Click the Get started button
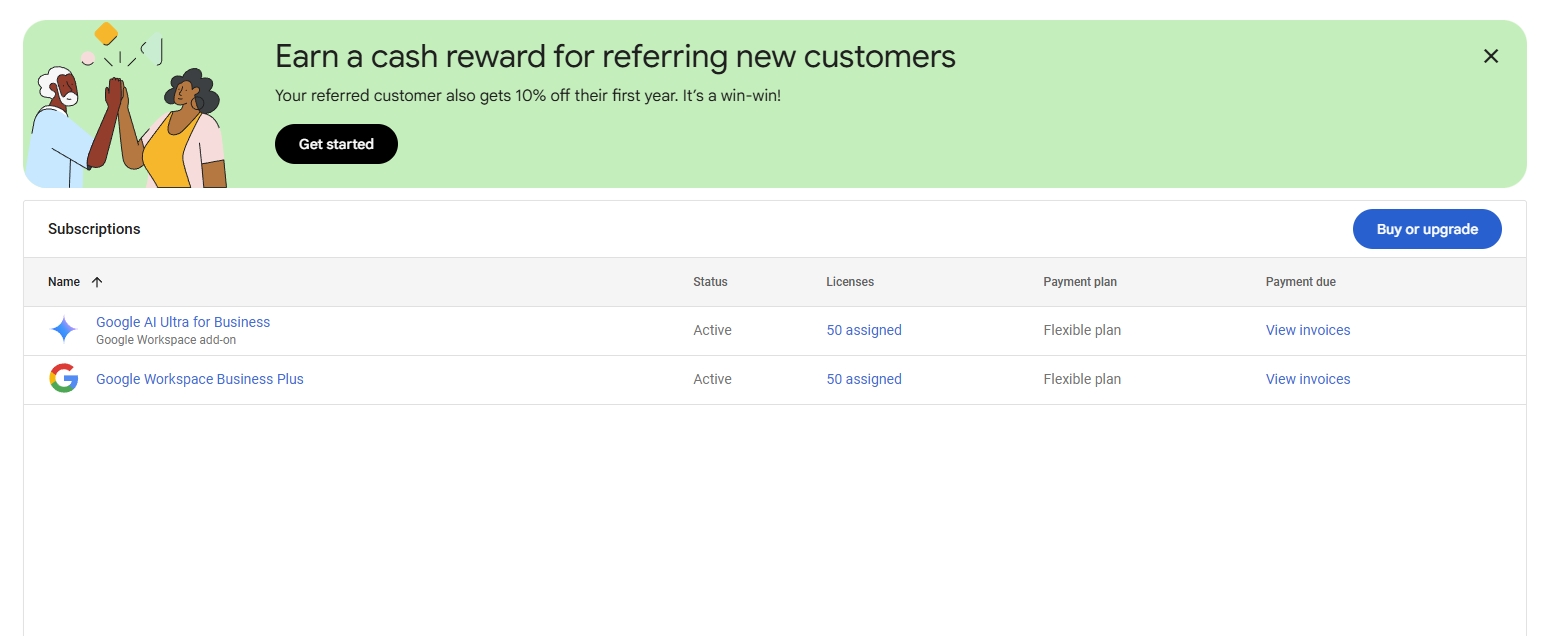The width and height of the screenshot is (1548, 636). (336, 144)
